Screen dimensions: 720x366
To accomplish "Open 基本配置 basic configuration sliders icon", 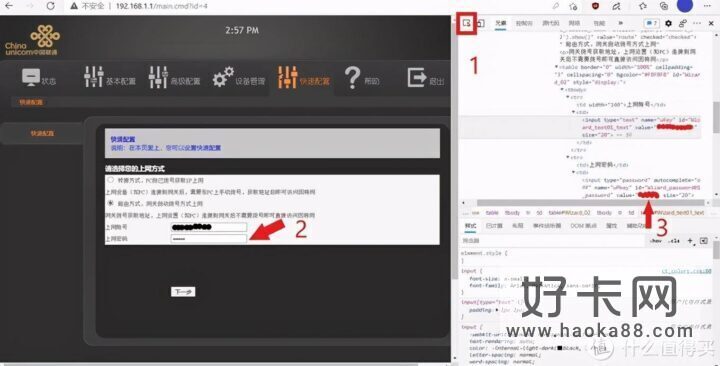I will [94, 77].
